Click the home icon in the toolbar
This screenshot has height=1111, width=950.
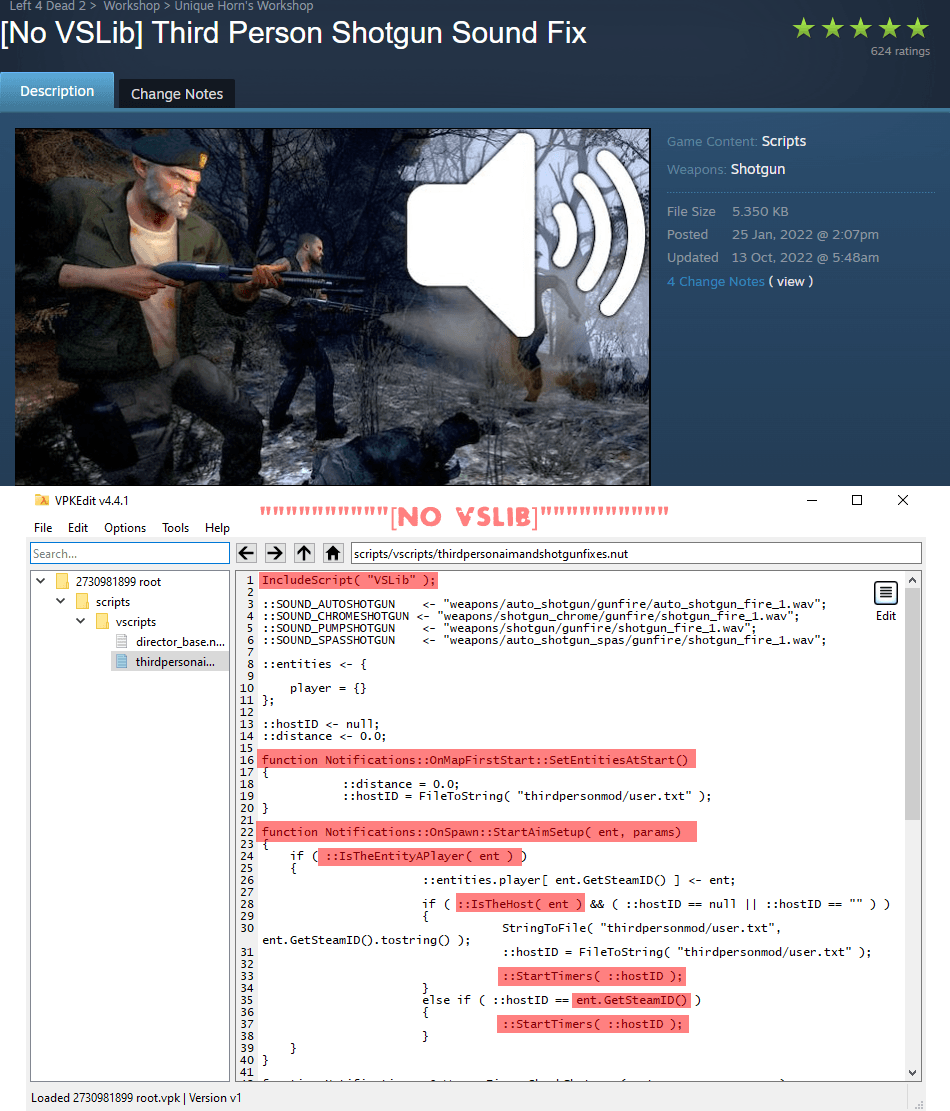click(333, 553)
